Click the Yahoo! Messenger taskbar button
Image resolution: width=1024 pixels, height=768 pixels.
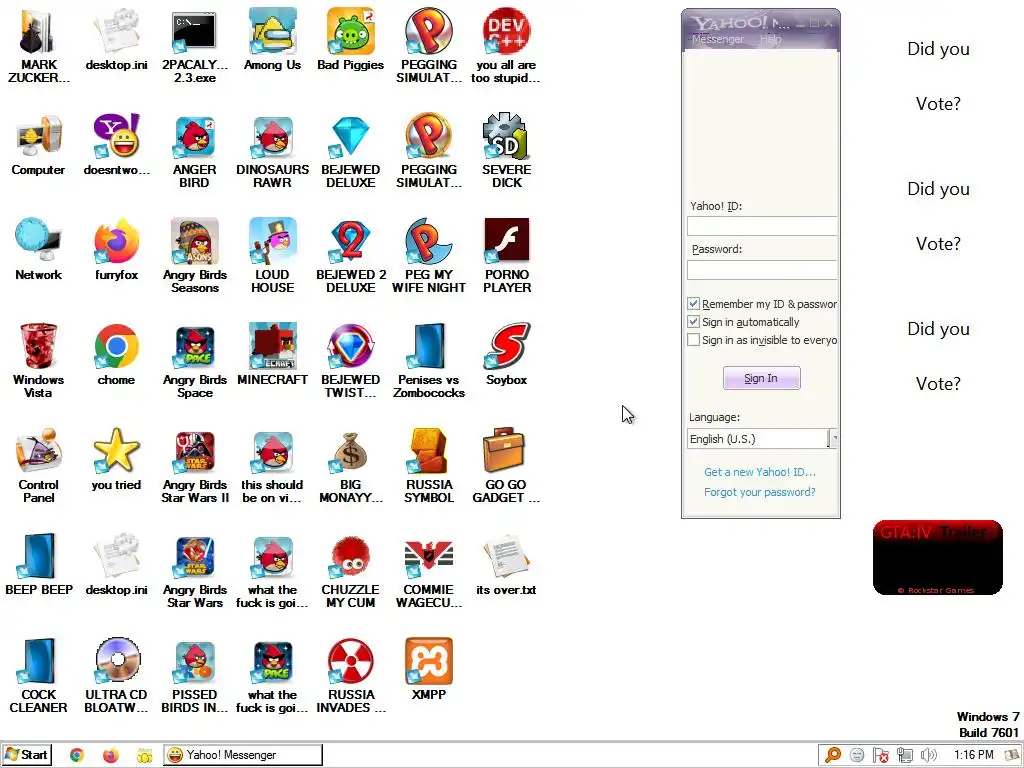(x=243, y=755)
